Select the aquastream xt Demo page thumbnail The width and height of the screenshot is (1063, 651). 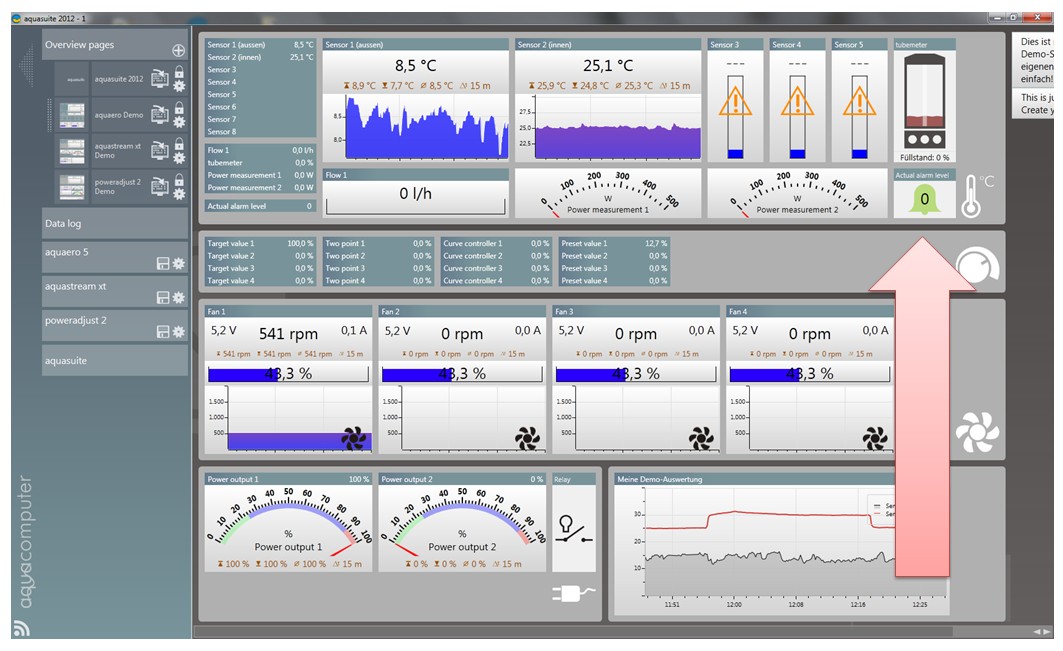pyautogui.click(x=72, y=151)
